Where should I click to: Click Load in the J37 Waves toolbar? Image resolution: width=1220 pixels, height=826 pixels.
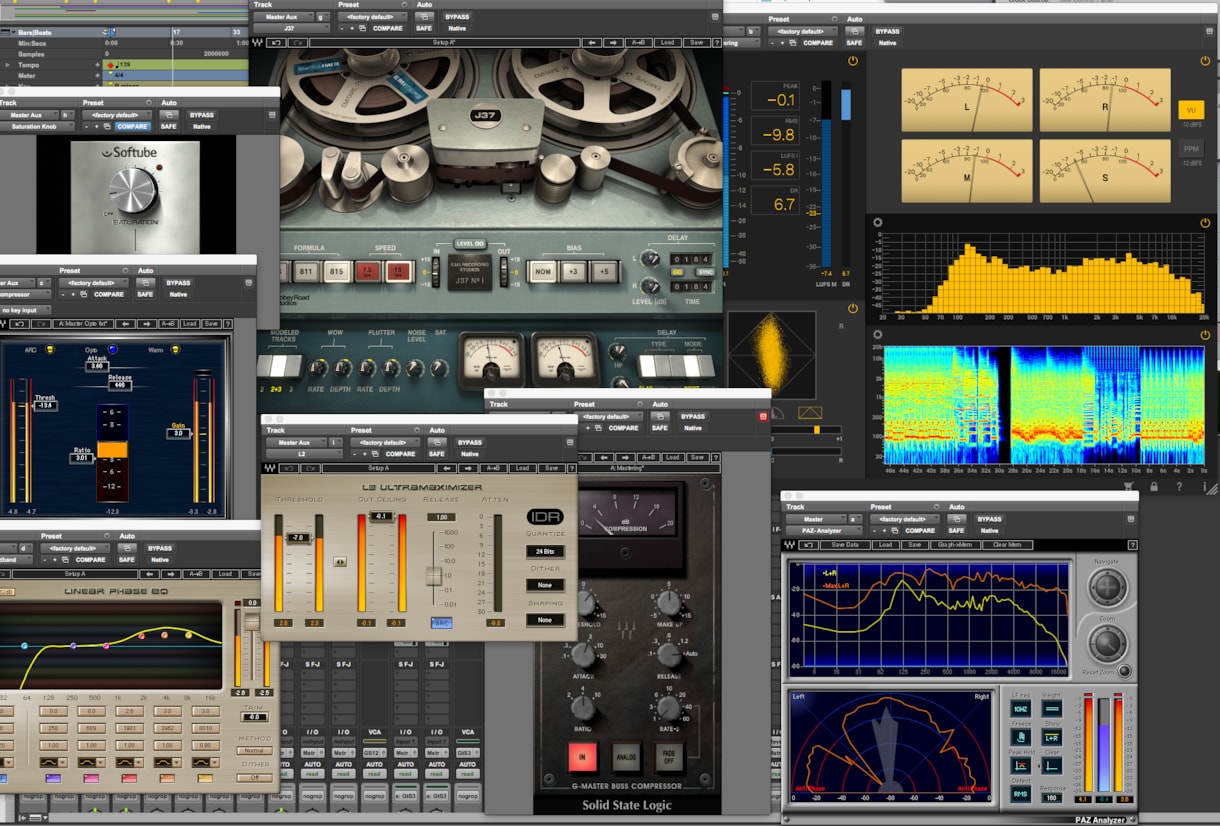click(x=667, y=43)
